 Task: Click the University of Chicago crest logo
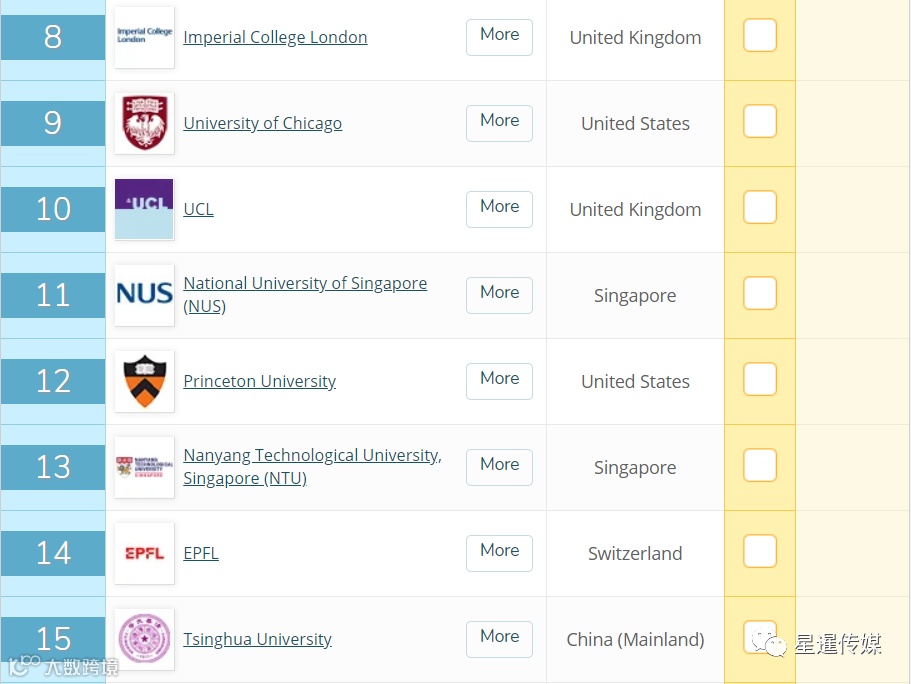click(144, 123)
